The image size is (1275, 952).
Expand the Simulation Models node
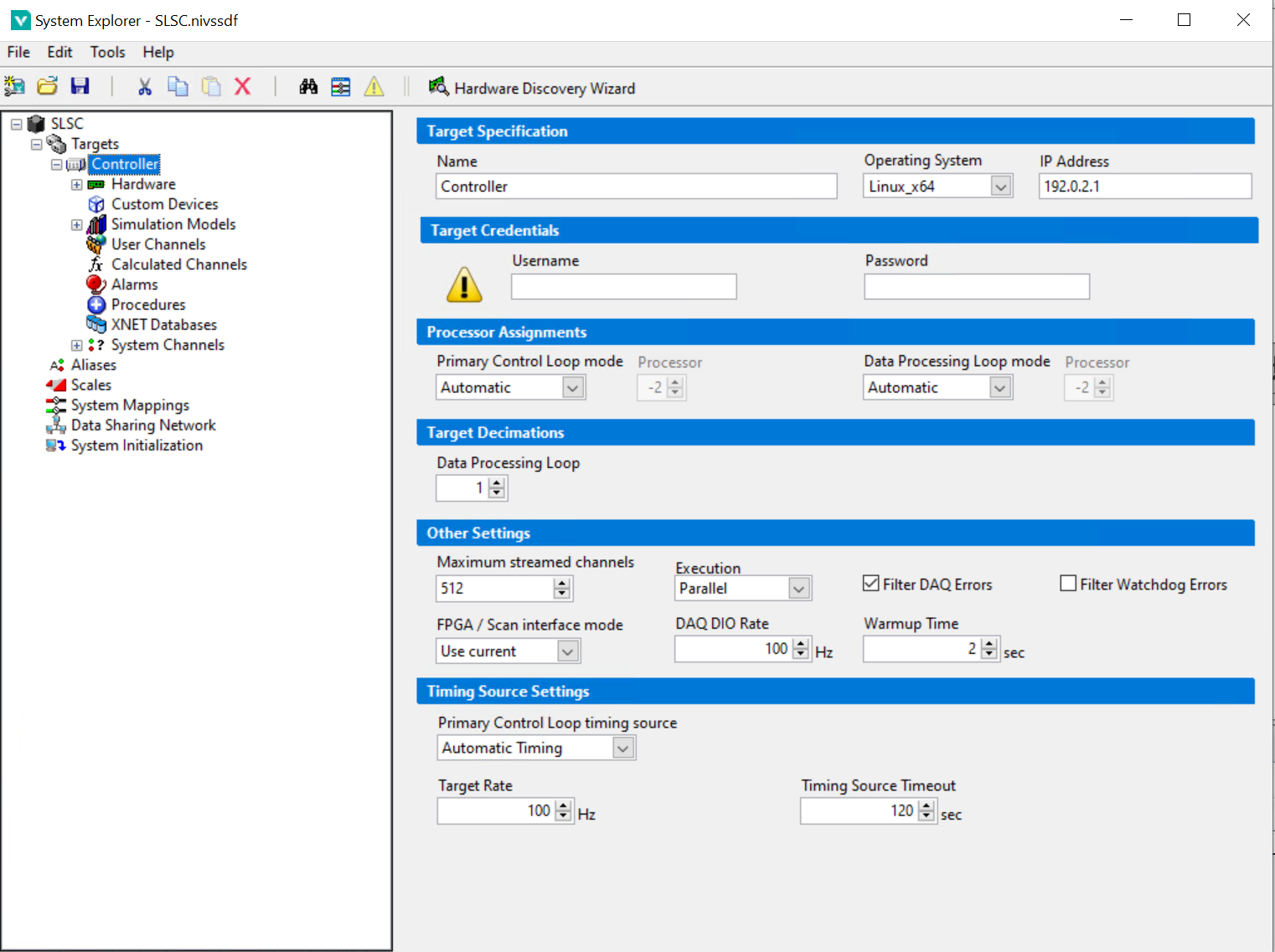click(x=76, y=224)
